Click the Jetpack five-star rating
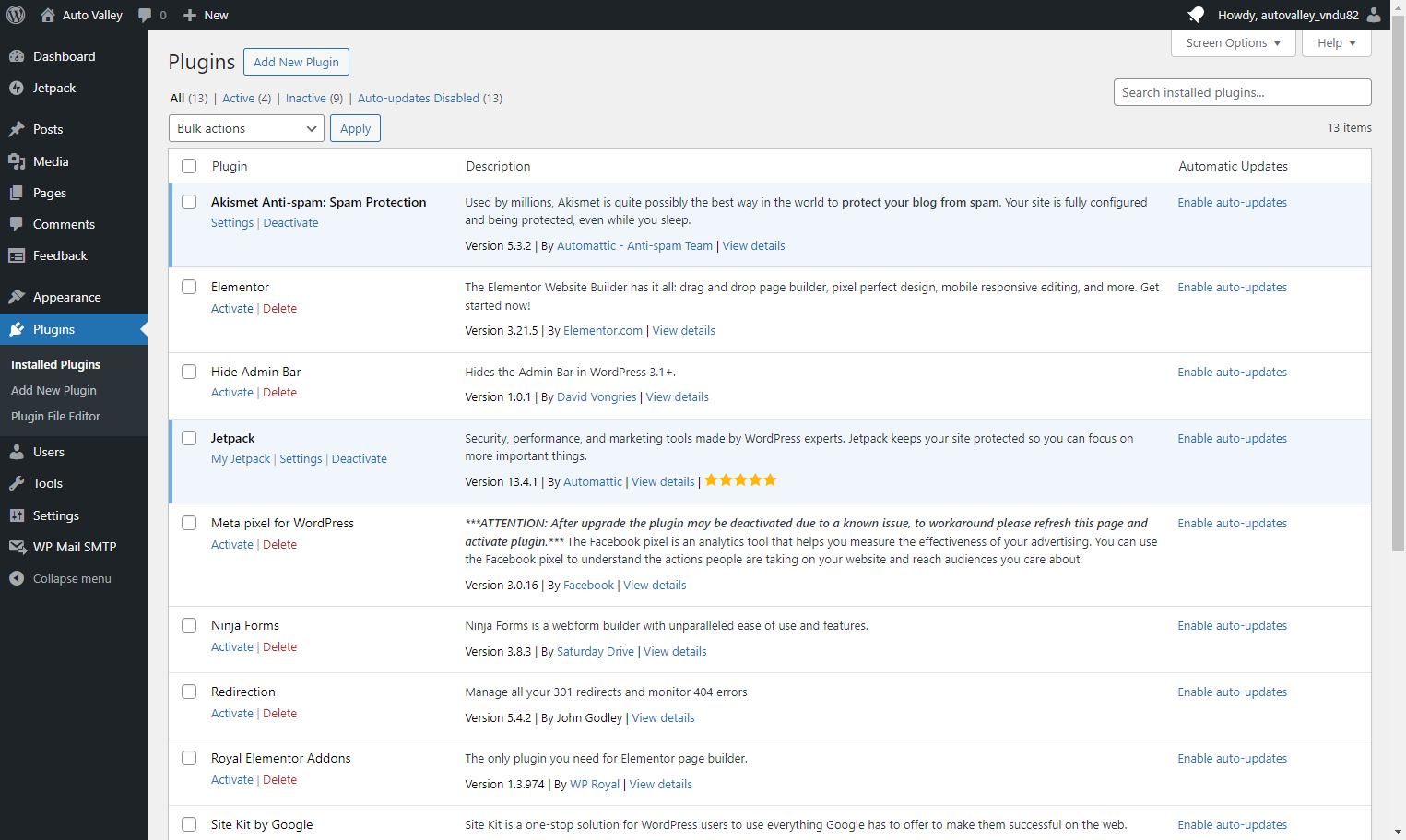Viewport: 1406px width, 840px height. point(740,480)
